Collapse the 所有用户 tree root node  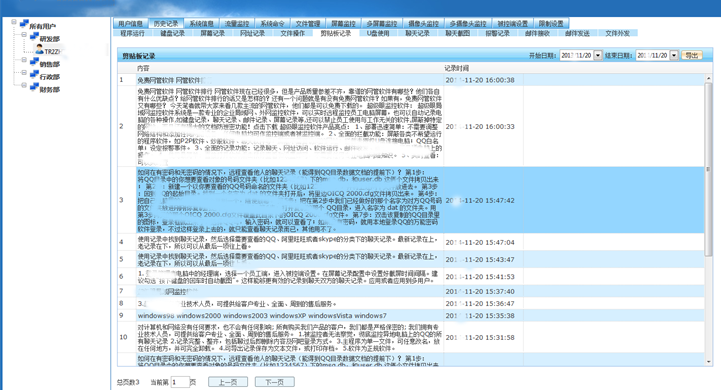click(14, 22)
